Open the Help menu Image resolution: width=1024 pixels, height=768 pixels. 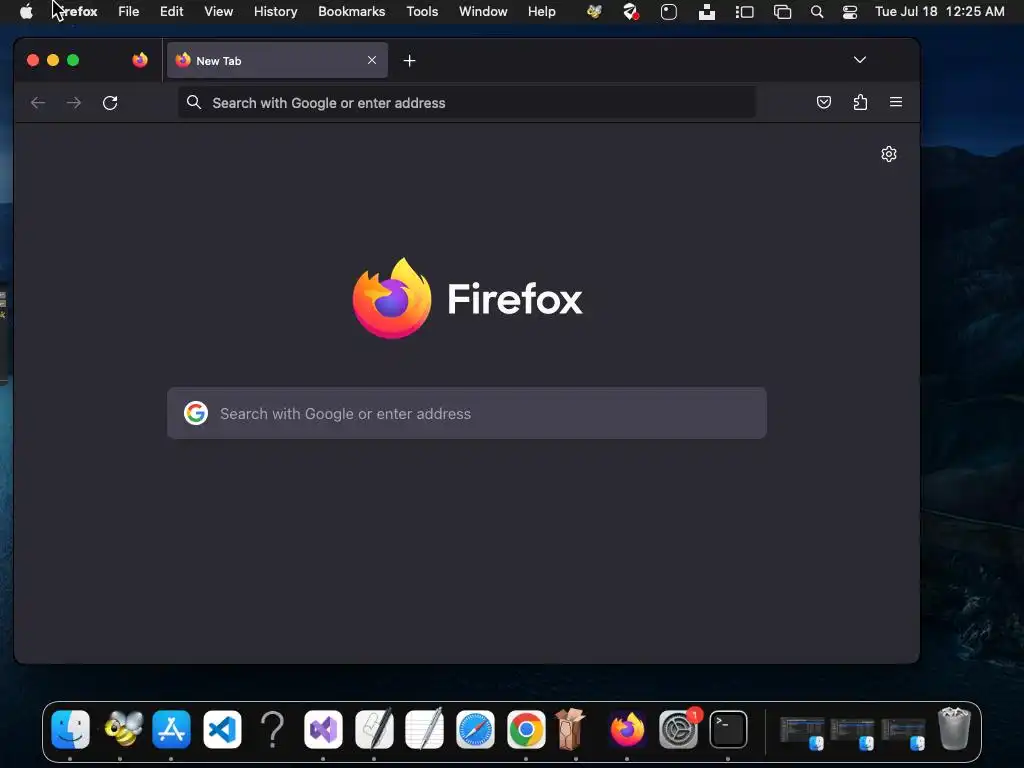click(x=541, y=11)
